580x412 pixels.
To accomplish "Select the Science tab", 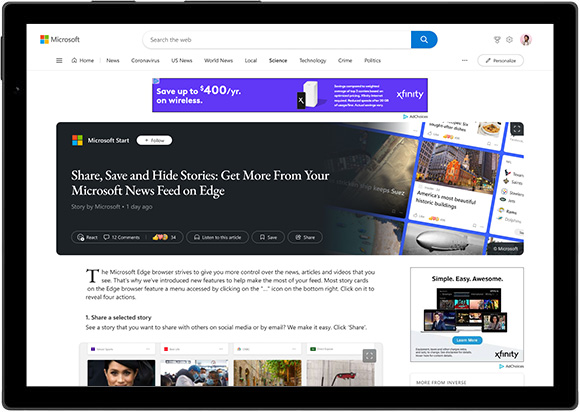I will (278, 60).
